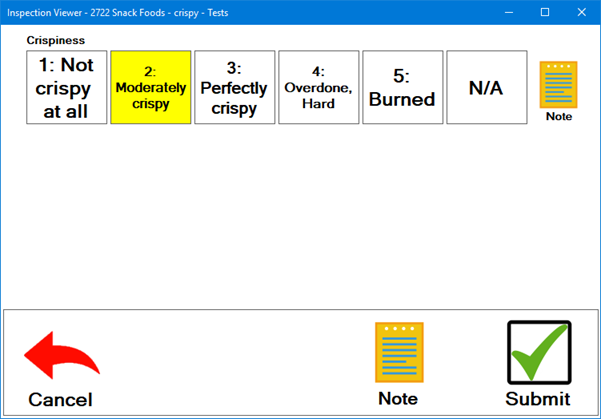This screenshot has height=419, width=601.
Task: Click the Inspection Viewer title bar text
Action: point(120,12)
